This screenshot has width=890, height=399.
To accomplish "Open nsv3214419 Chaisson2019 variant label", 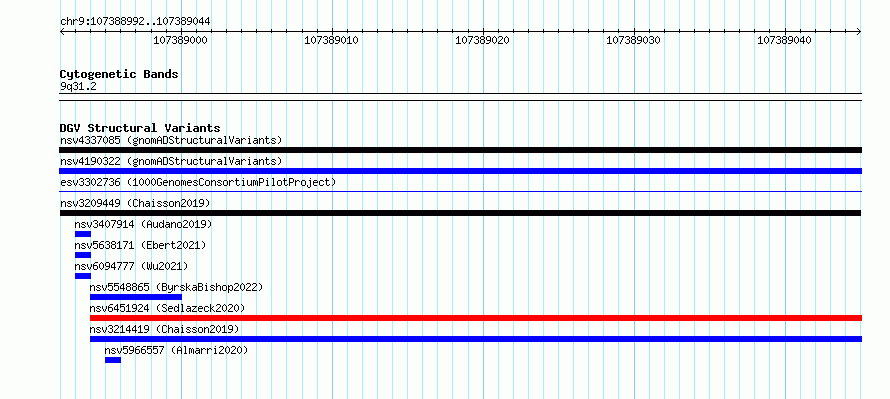I will pyautogui.click(x=165, y=329).
